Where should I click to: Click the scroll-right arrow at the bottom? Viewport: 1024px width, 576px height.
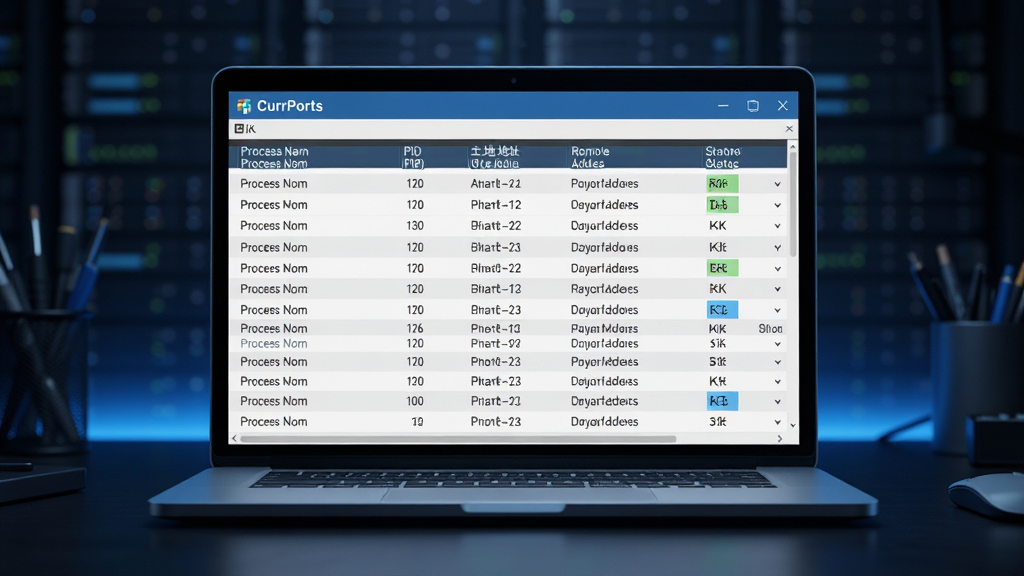point(780,439)
